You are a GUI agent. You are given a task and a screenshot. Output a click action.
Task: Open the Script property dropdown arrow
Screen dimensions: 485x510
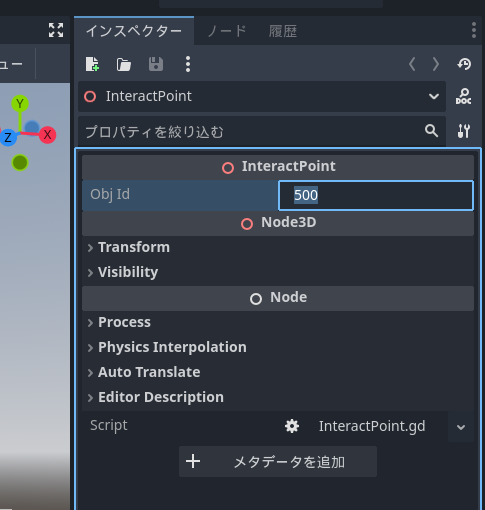(461, 427)
